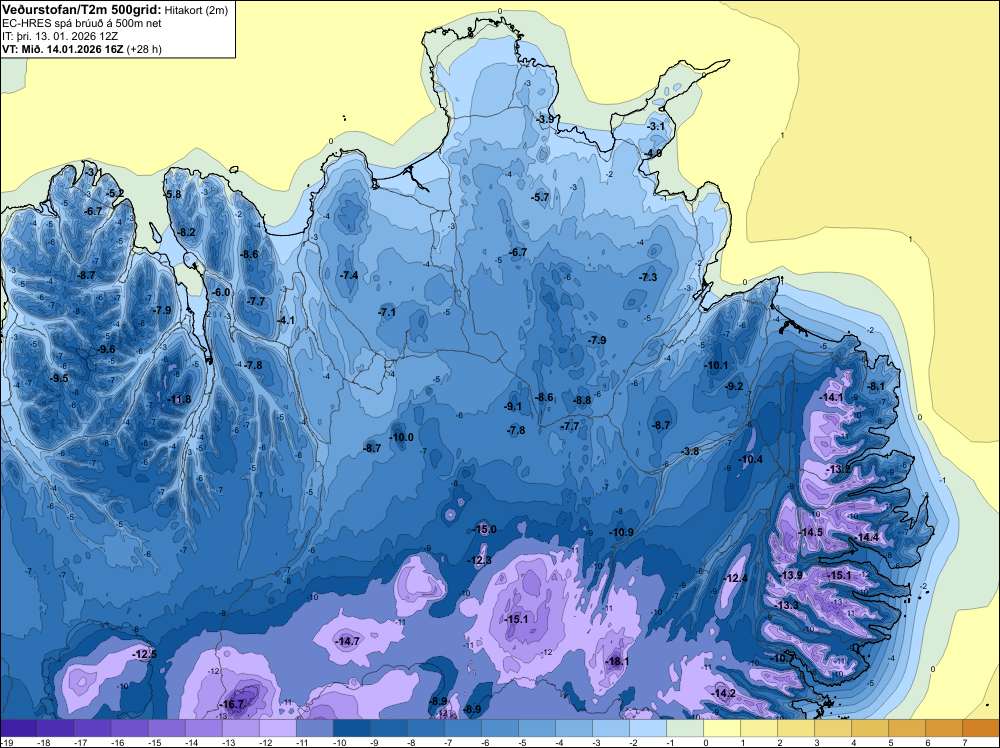This screenshot has width=1000, height=748.
Task: Click the legend color swatch labeled -19
Action: pos(18,728)
